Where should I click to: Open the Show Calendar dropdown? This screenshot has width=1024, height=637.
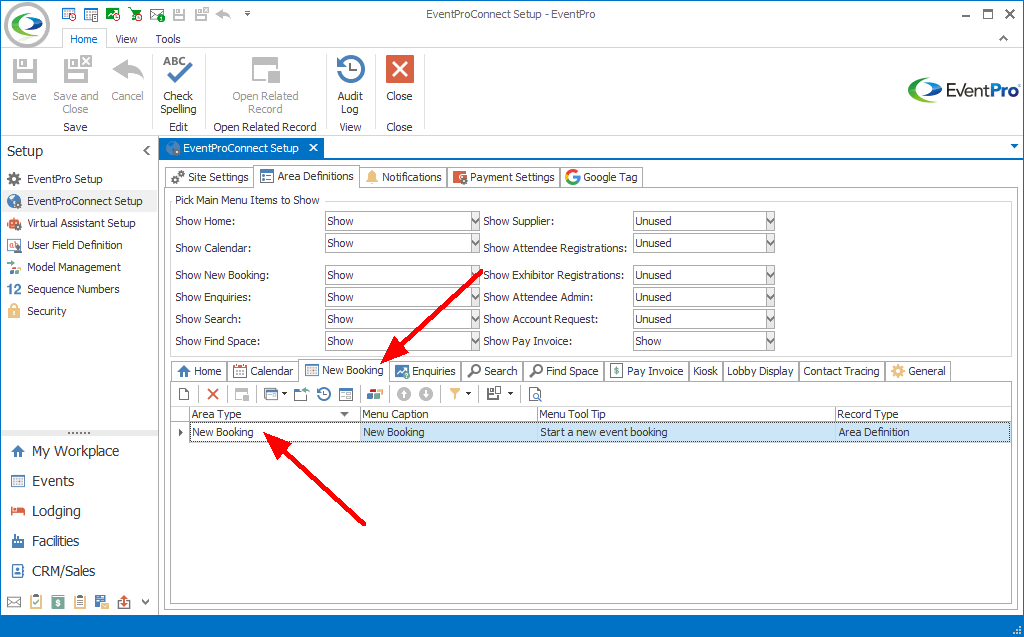coord(475,243)
